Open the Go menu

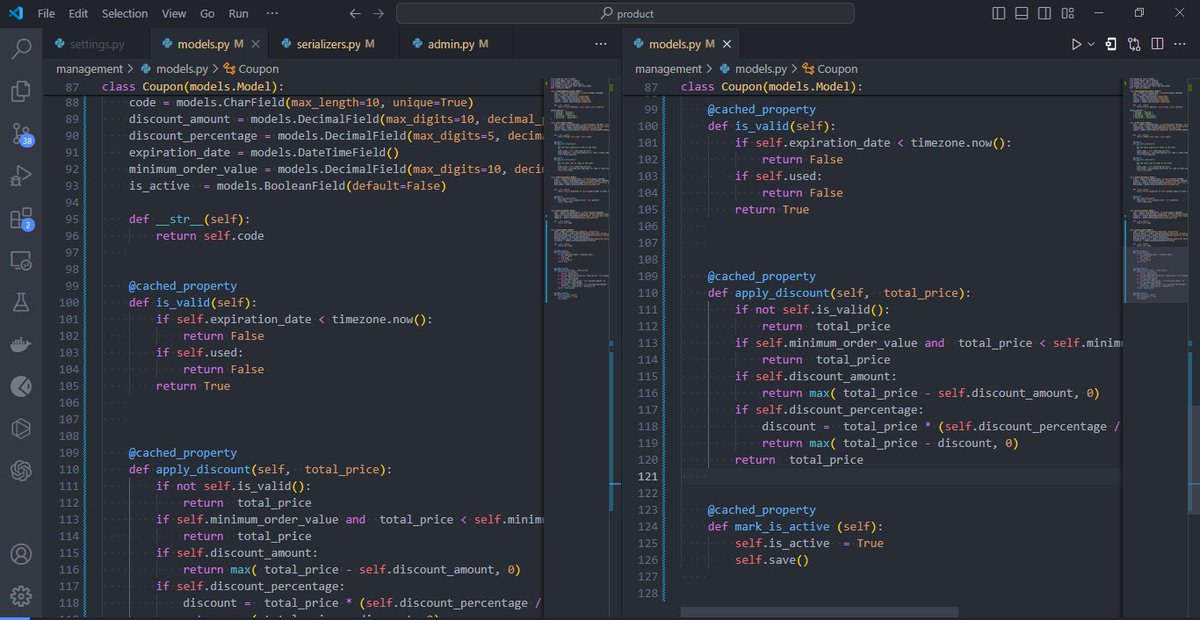207,14
